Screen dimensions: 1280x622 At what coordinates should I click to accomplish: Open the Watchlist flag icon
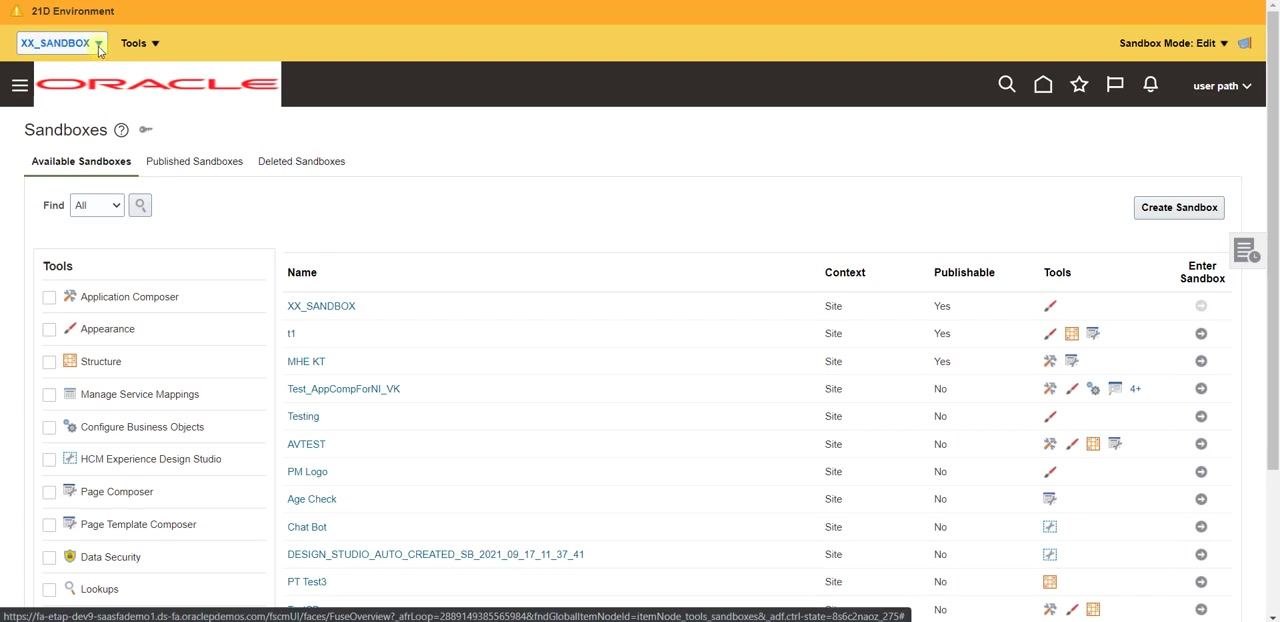[1115, 85]
